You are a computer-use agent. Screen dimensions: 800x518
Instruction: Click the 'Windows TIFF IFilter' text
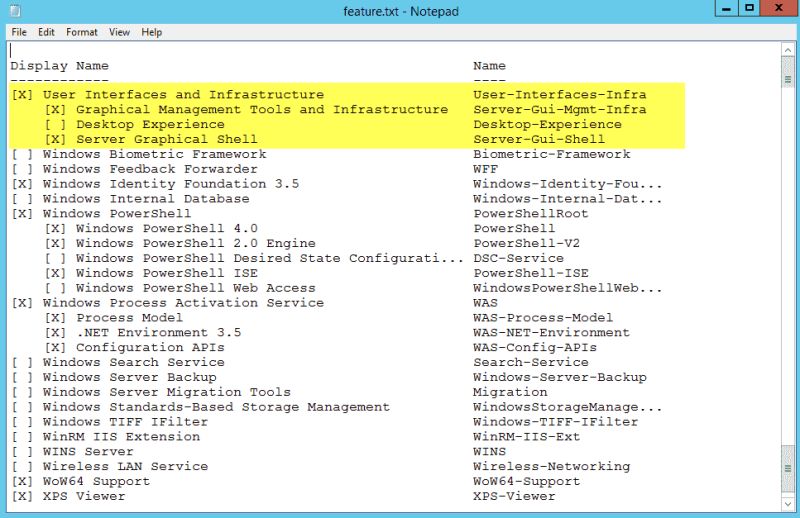coord(126,422)
